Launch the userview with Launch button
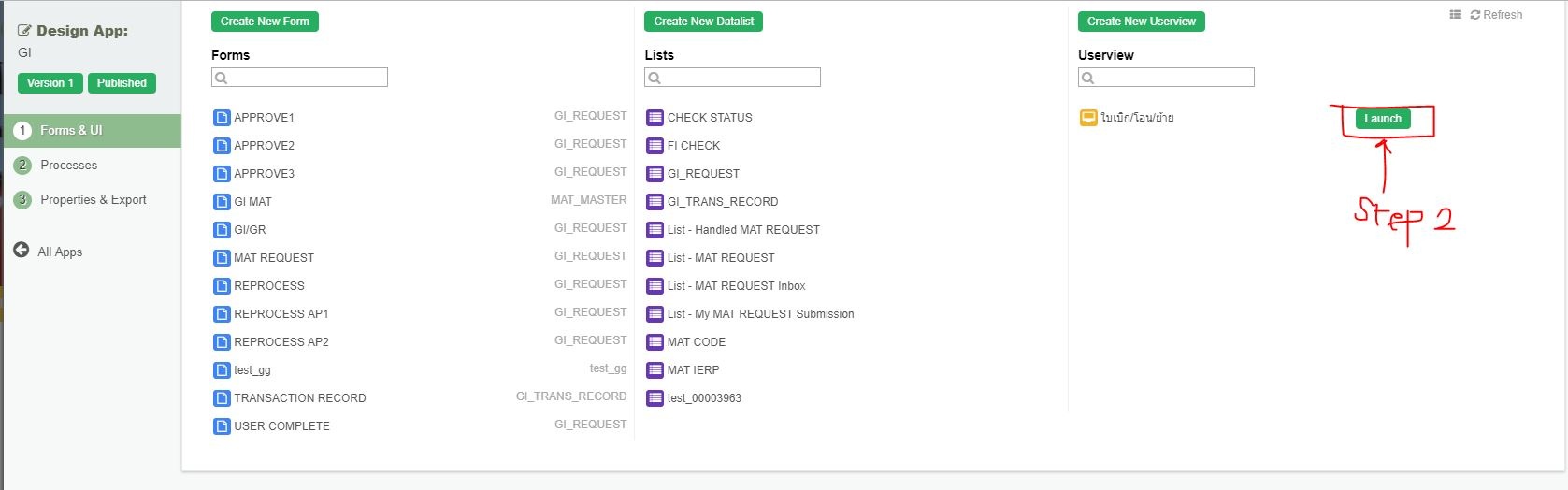The width and height of the screenshot is (1568, 490). pyautogui.click(x=1382, y=119)
